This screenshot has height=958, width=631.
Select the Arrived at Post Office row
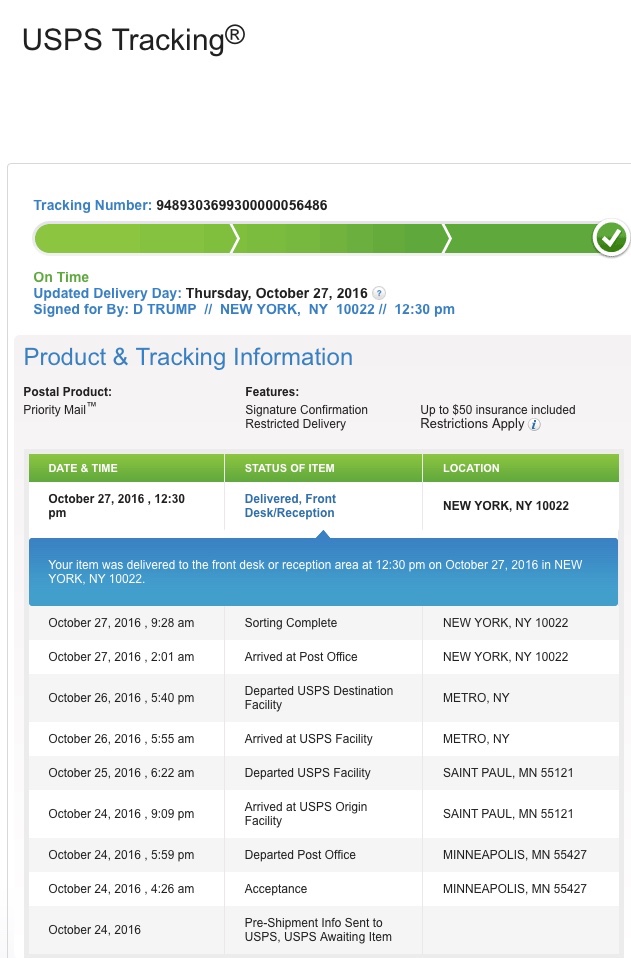point(323,657)
